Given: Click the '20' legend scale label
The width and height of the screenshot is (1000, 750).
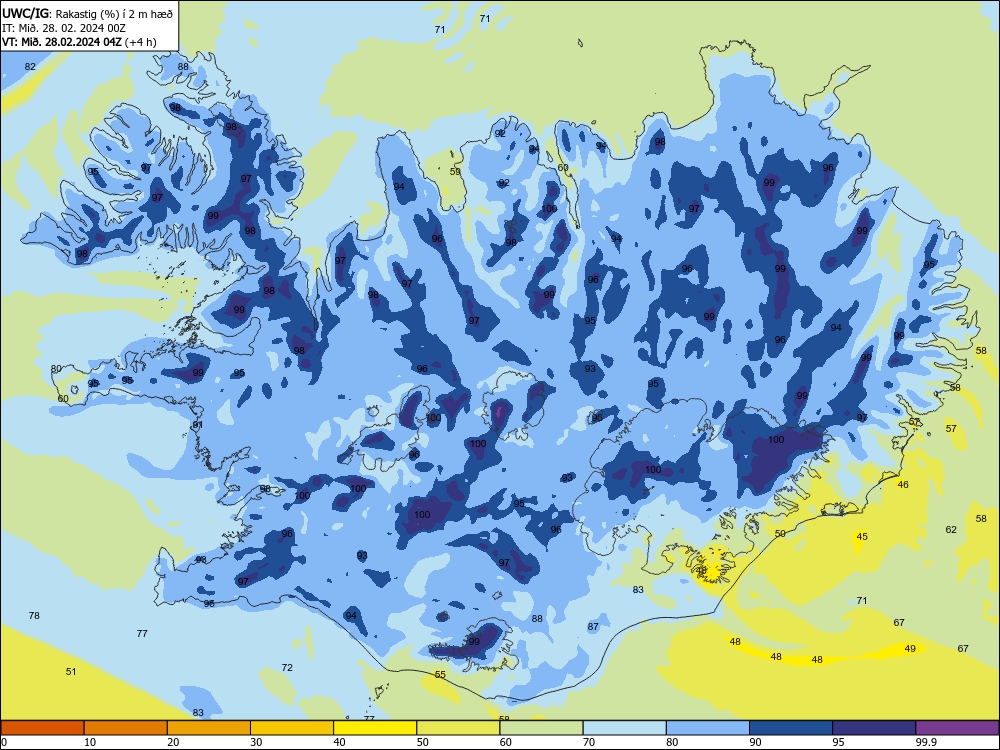Looking at the screenshot, I should tap(173, 742).
